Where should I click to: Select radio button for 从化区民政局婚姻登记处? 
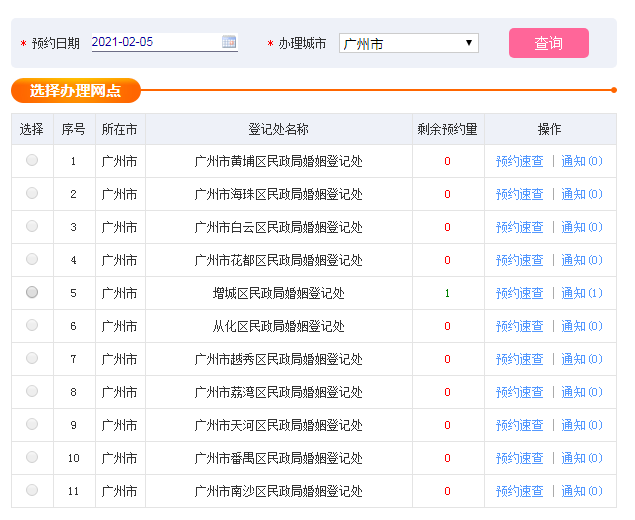(32, 325)
